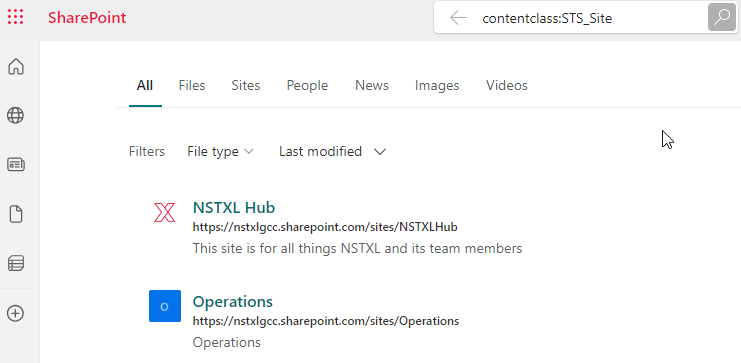Switch to the Videos tab
The image size is (741, 363).
[x=507, y=86]
